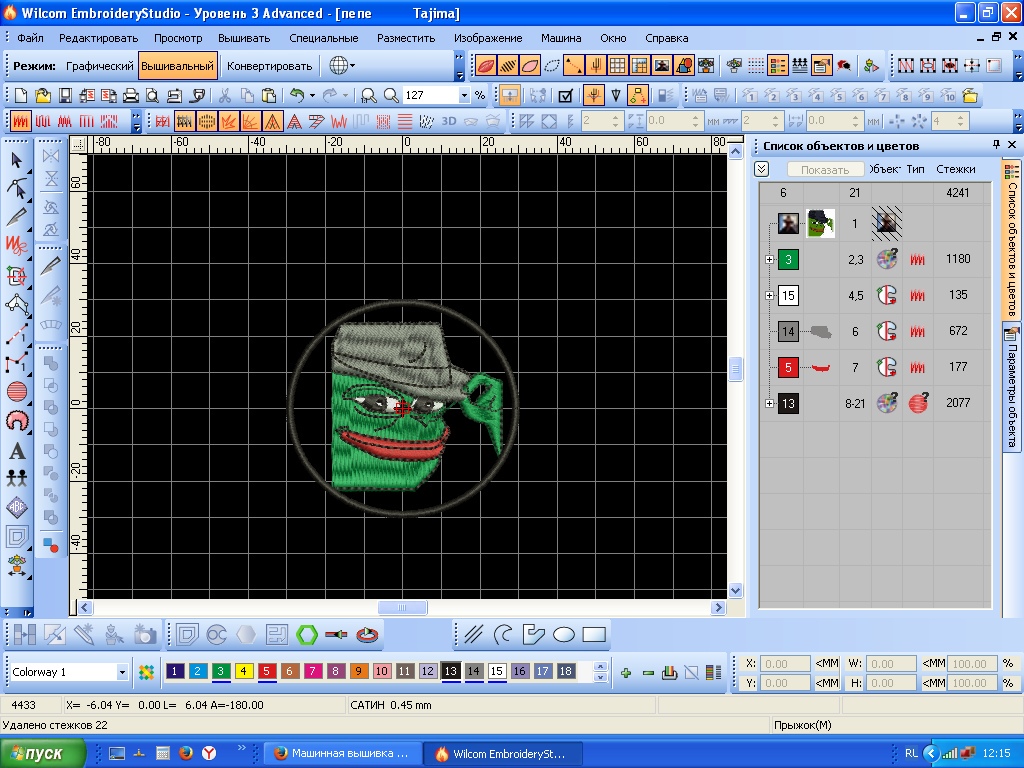Image resolution: width=1024 pixels, height=768 pixels.
Task: Open a design with the folder icon
Action: 43,96
